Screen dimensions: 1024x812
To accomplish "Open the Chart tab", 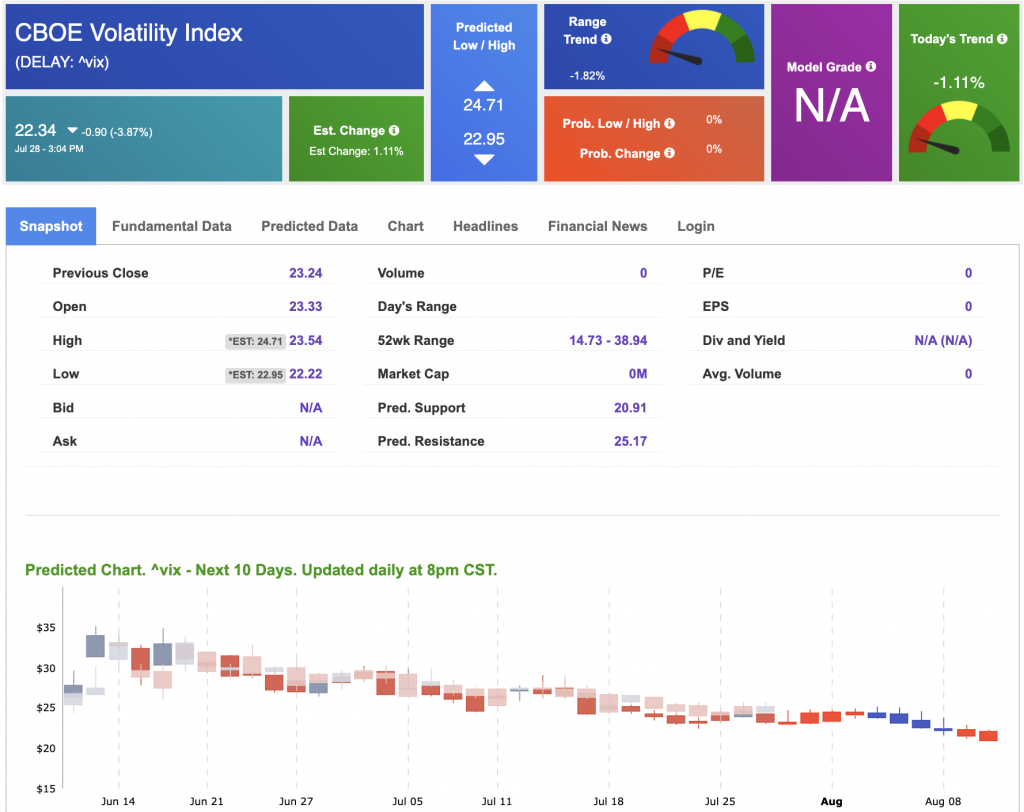I will click(x=406, y=226).
